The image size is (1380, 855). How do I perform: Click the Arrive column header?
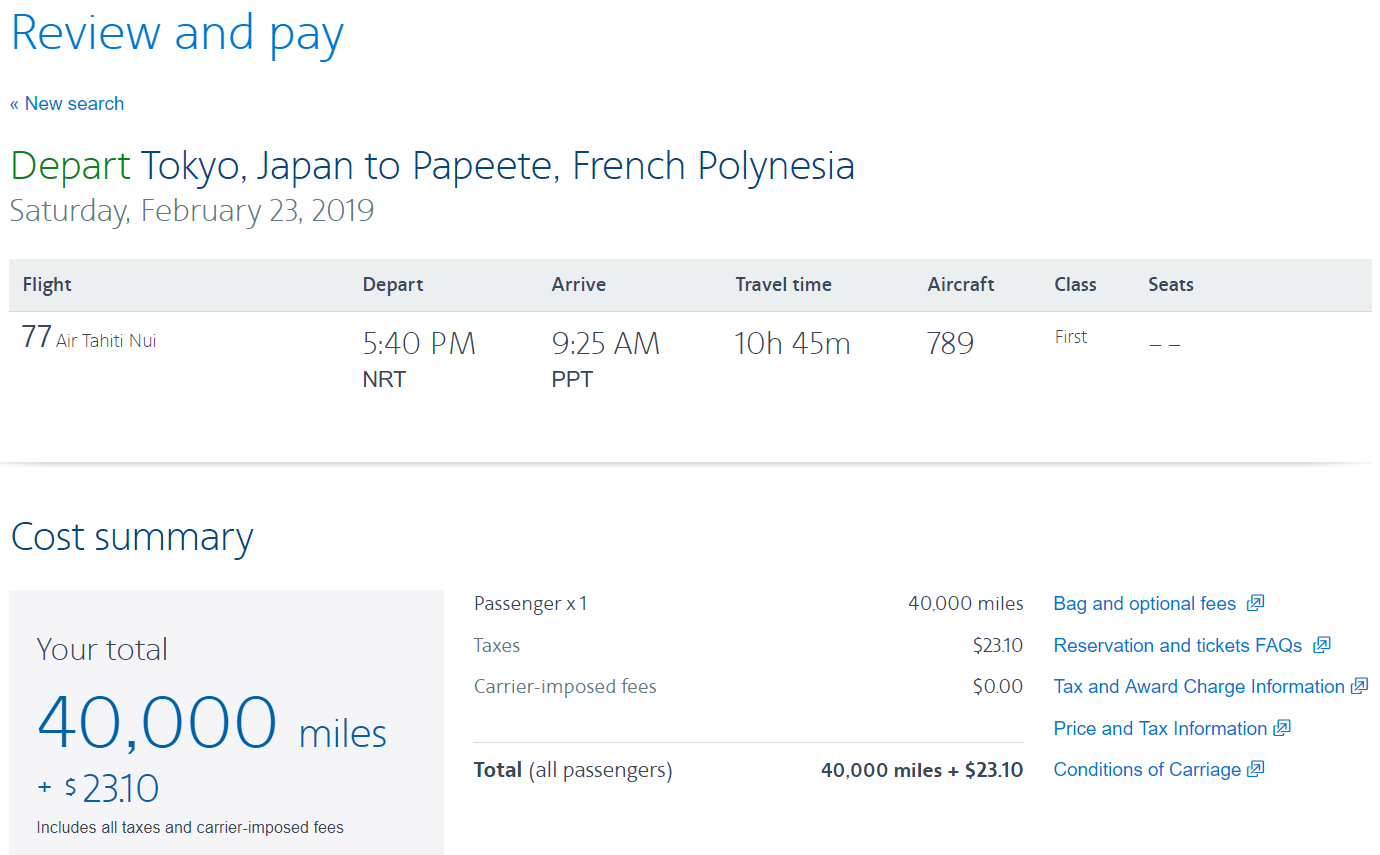[578, 285]
